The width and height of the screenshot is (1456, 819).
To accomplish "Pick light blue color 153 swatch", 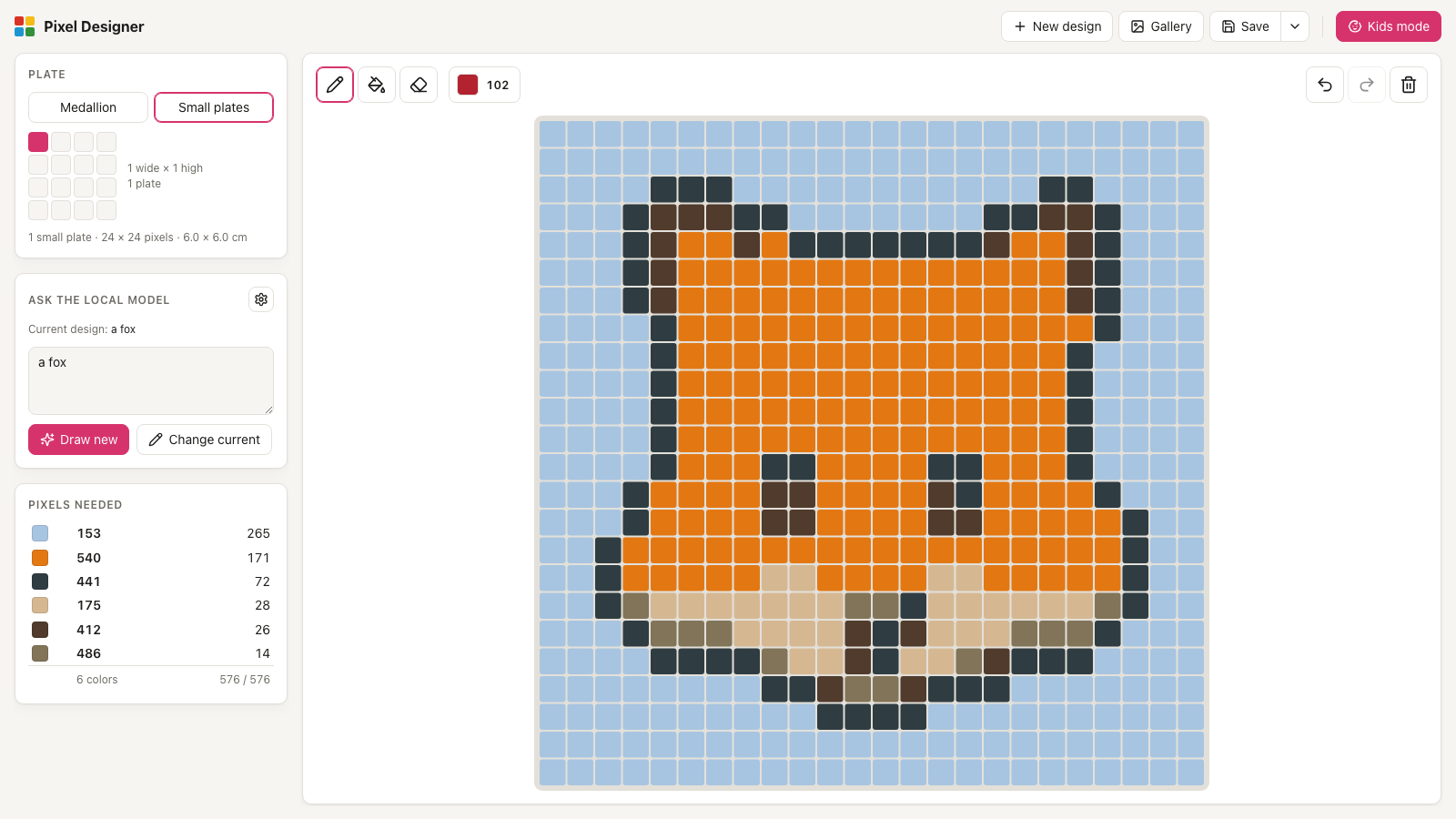I will tap(40, 533).
